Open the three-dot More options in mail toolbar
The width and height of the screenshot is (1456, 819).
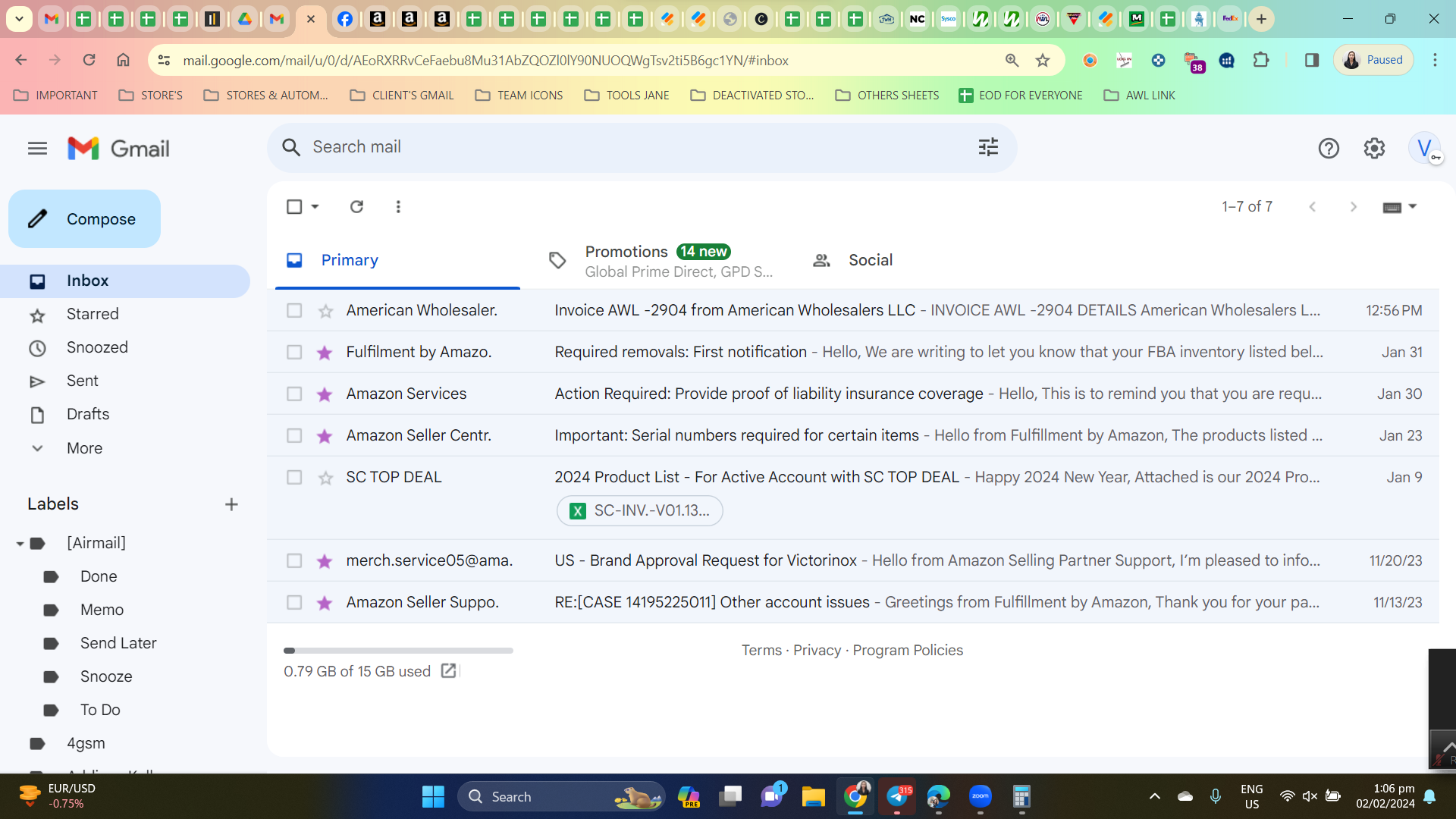[398, 206]
